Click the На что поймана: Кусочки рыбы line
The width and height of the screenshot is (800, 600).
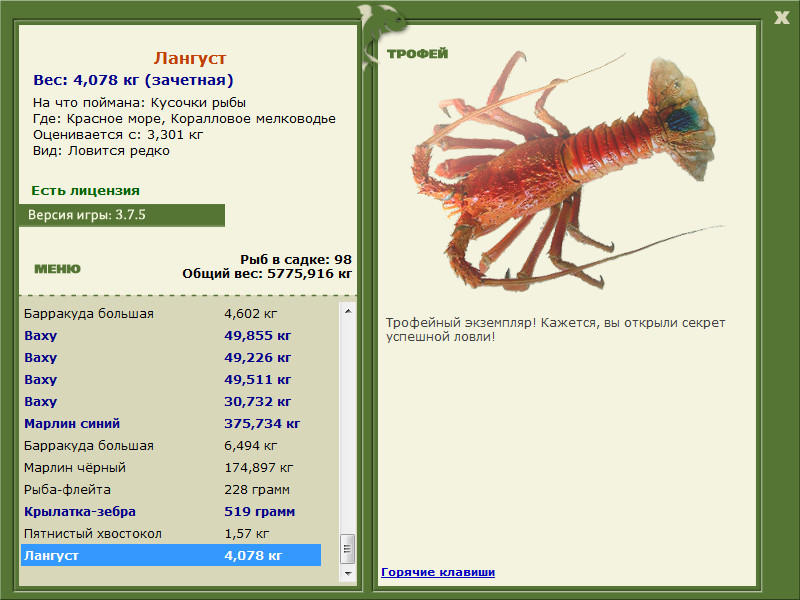pyautogui.click(x=139, y=103)
